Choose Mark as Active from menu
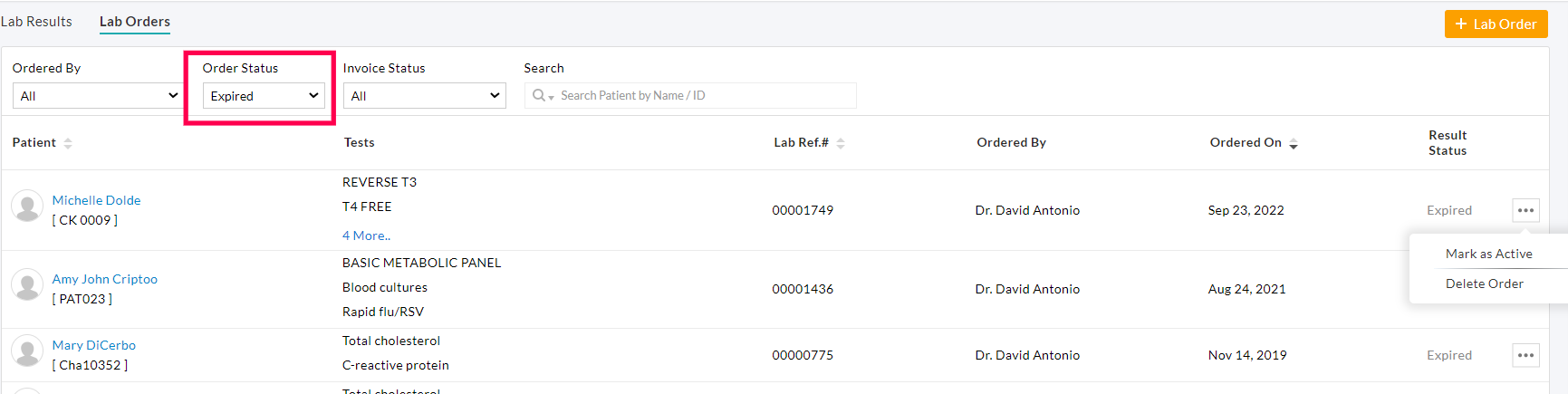Screen dimensions: 1568x394 pos(1488,254)
